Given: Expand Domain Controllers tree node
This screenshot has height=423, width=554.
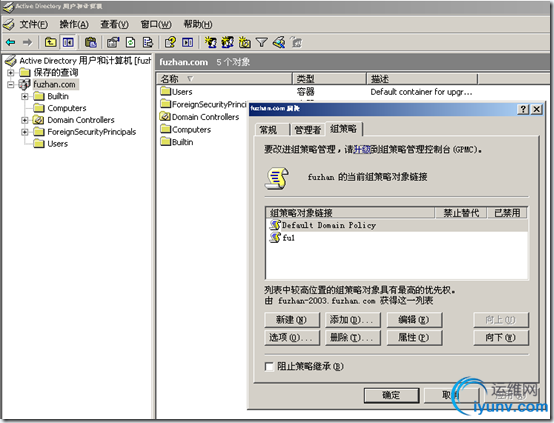Looking at the screenshot, I should pyautogui.click(x=25, y=120).
